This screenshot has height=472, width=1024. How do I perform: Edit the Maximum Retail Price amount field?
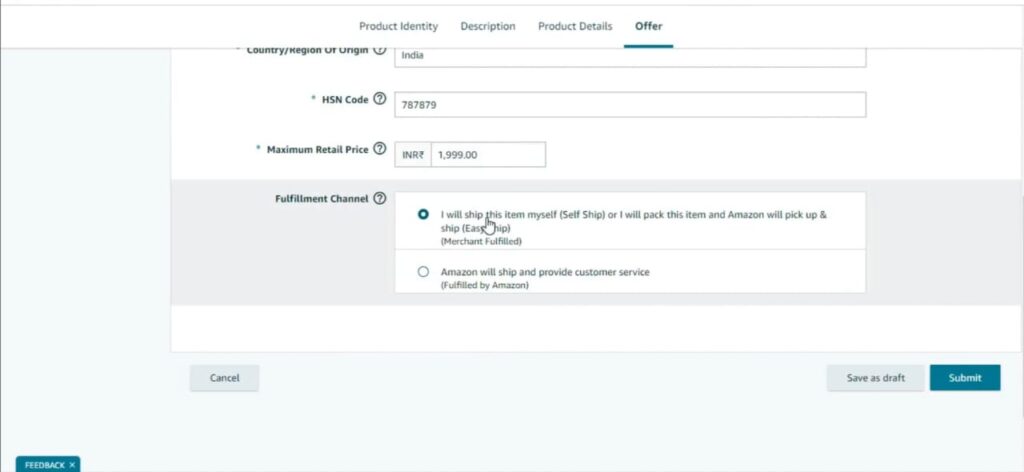point(488,154)
